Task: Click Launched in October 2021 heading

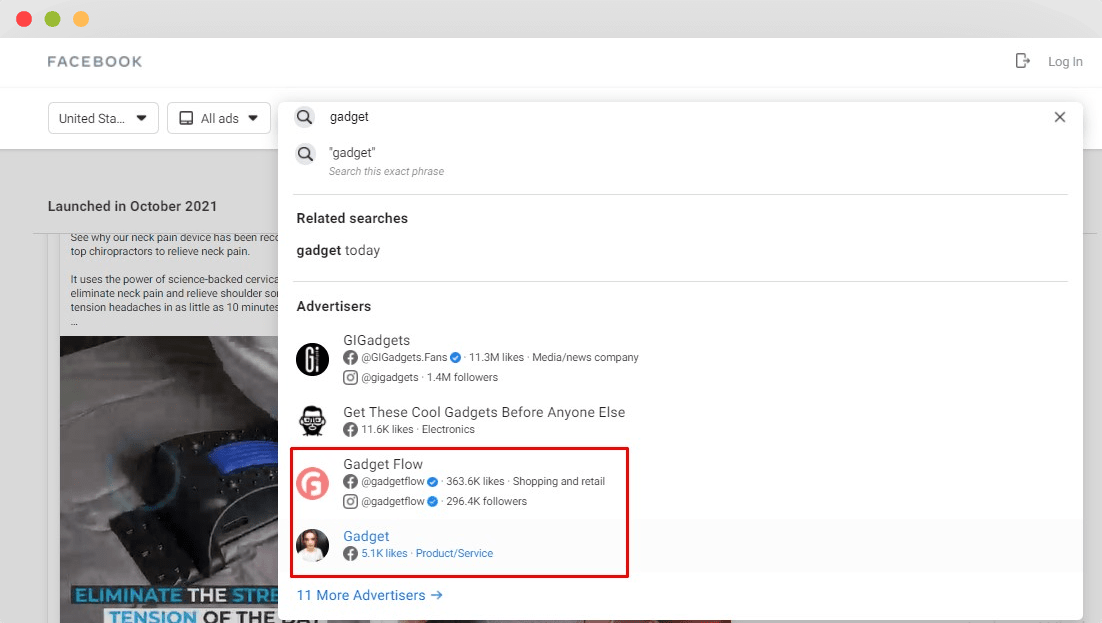Action: [x=132, y=206]
